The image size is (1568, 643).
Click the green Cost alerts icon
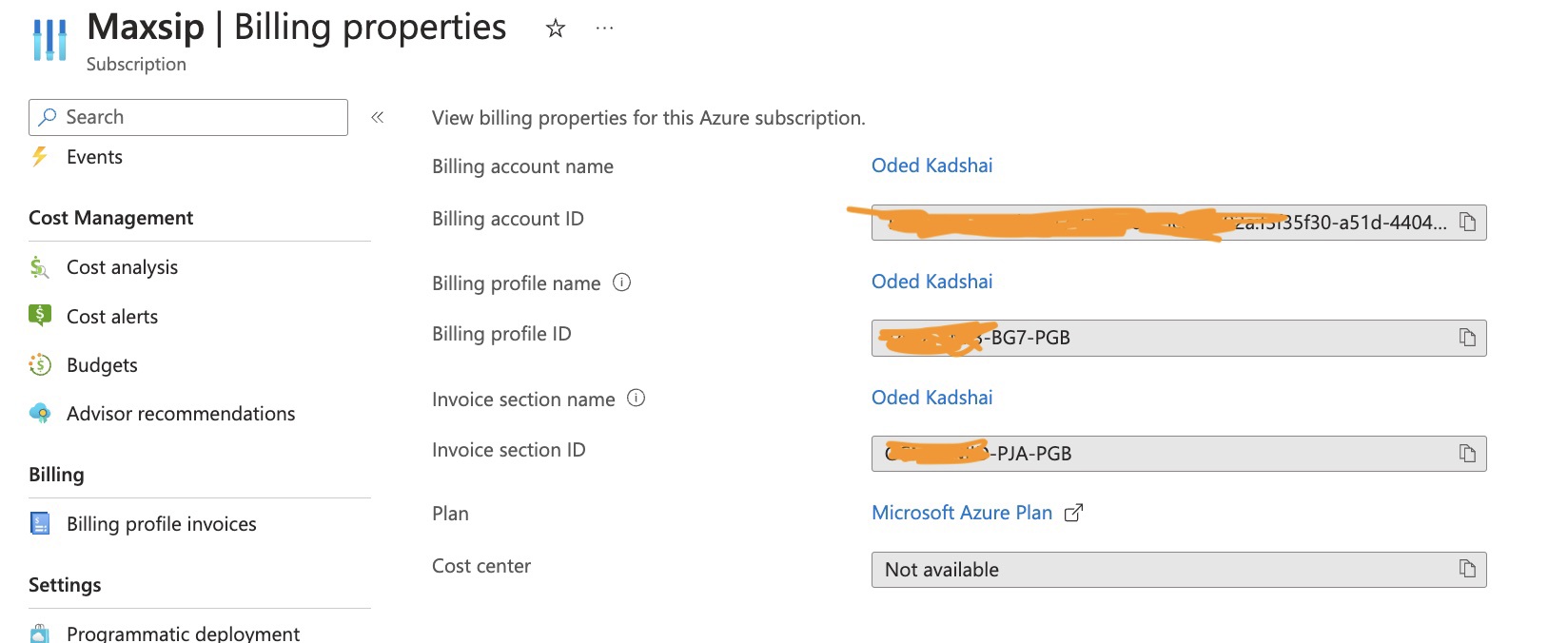(x=40, y=315)
